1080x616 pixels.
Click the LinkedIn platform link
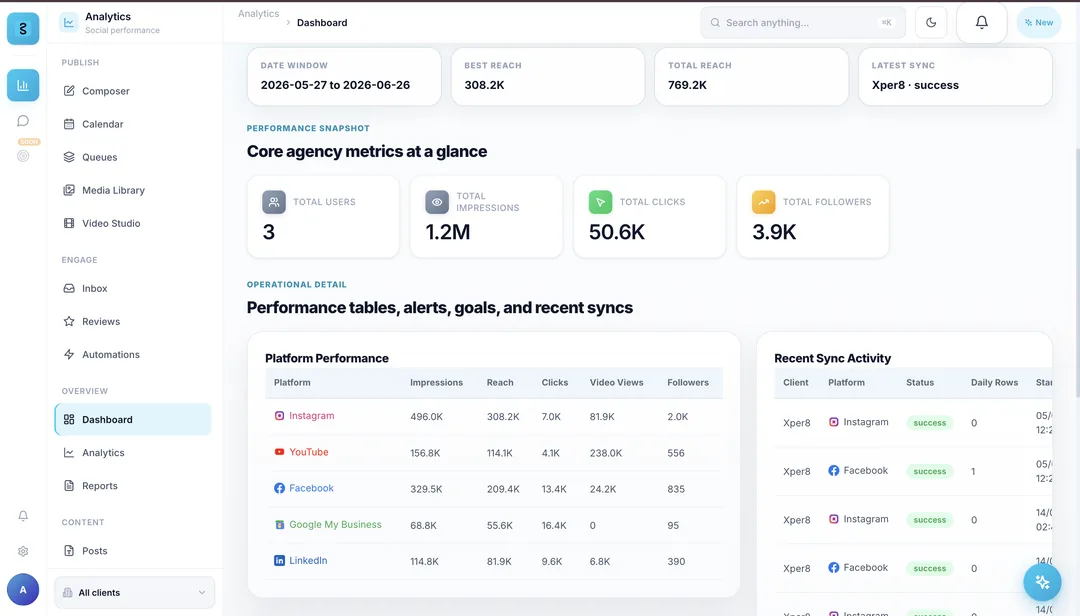[301, 561]
